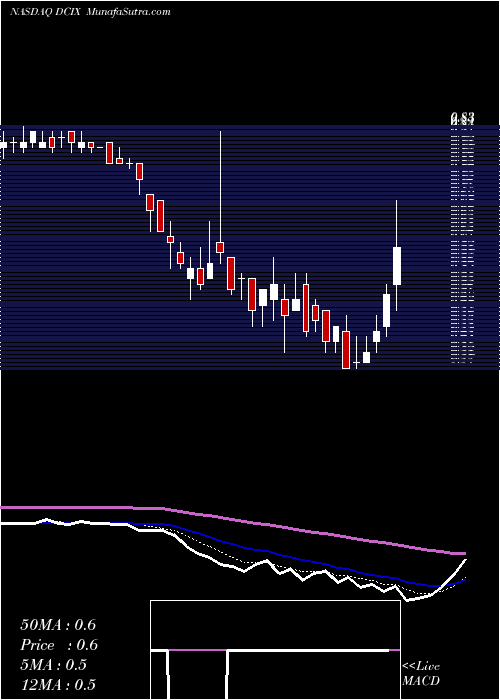Click the 0.83 price axis value
Image resolution: width=500 pixels, height=700 pixels.
(462, 117)
